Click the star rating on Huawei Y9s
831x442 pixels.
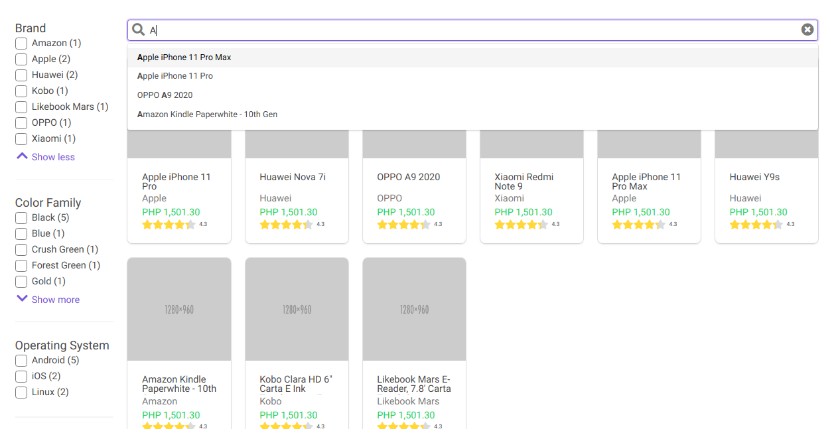coord(756,225)
